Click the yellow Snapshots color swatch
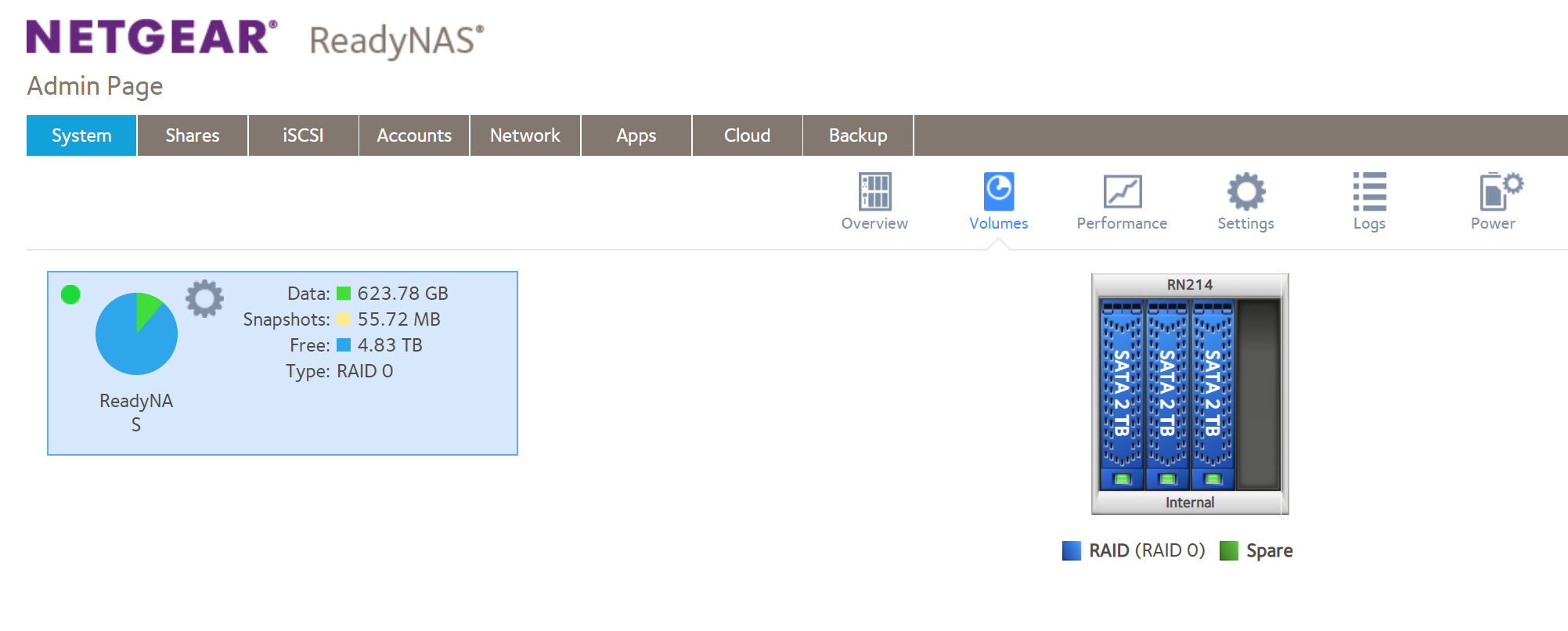The width and height of the screenshot is (1568, 631). [x=343, y=319]
